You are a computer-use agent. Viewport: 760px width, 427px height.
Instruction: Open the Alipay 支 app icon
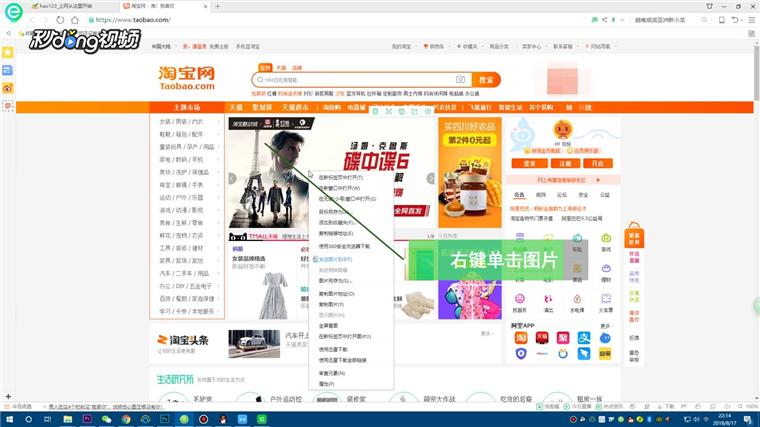click(x=584, y=337)
